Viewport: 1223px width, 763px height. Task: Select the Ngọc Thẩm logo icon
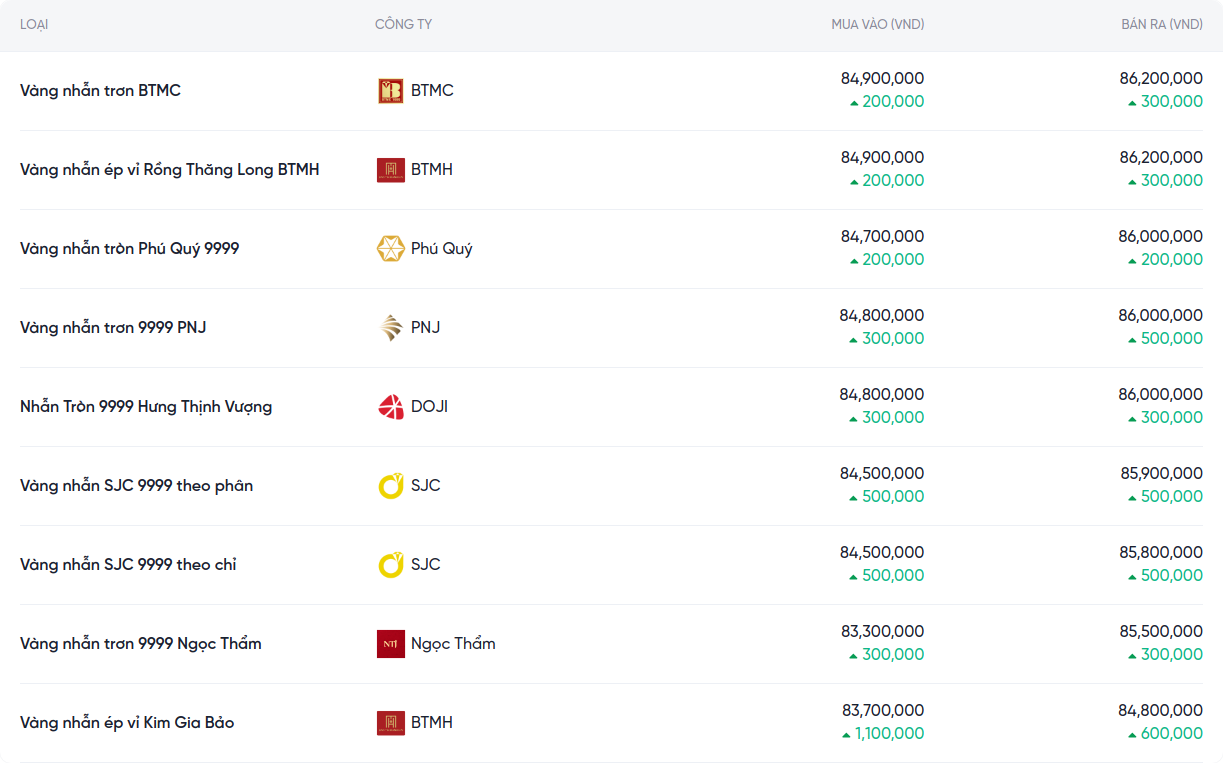click(390, 644)
